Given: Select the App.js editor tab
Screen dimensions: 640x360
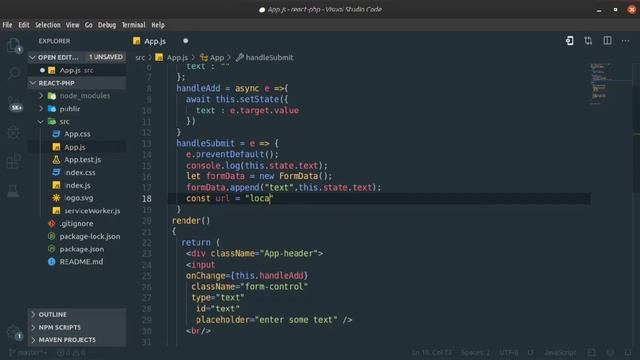Looking at the screenshot, I should point(155,41).
